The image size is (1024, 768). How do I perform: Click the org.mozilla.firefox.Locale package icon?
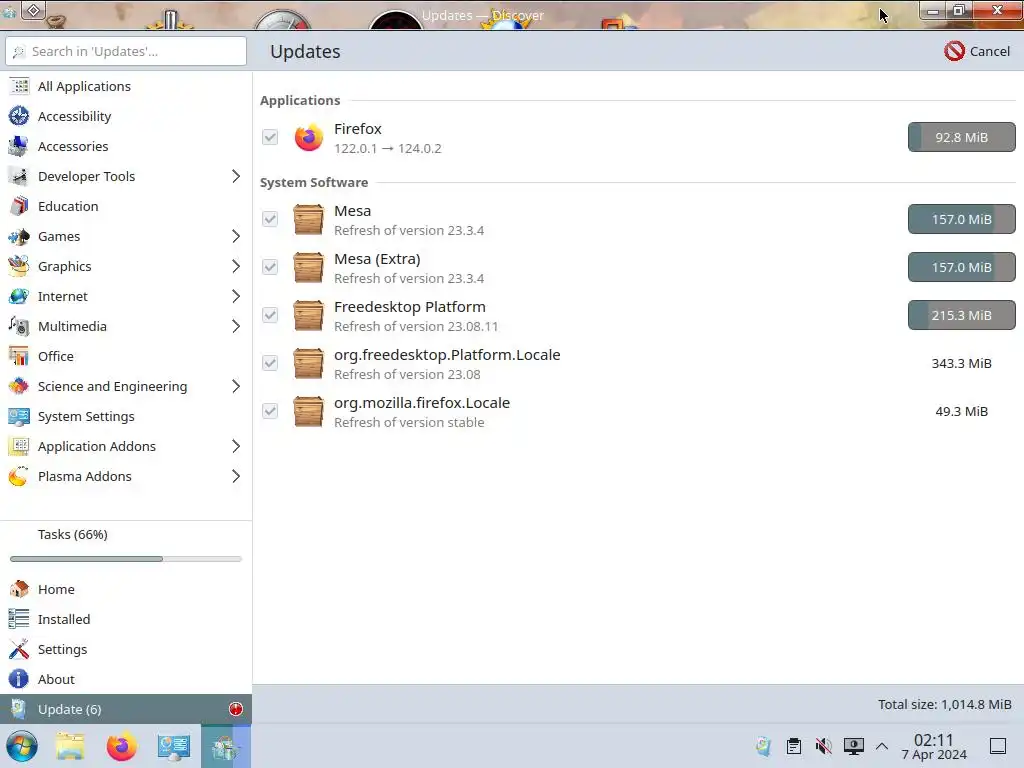tap(308, 411)
